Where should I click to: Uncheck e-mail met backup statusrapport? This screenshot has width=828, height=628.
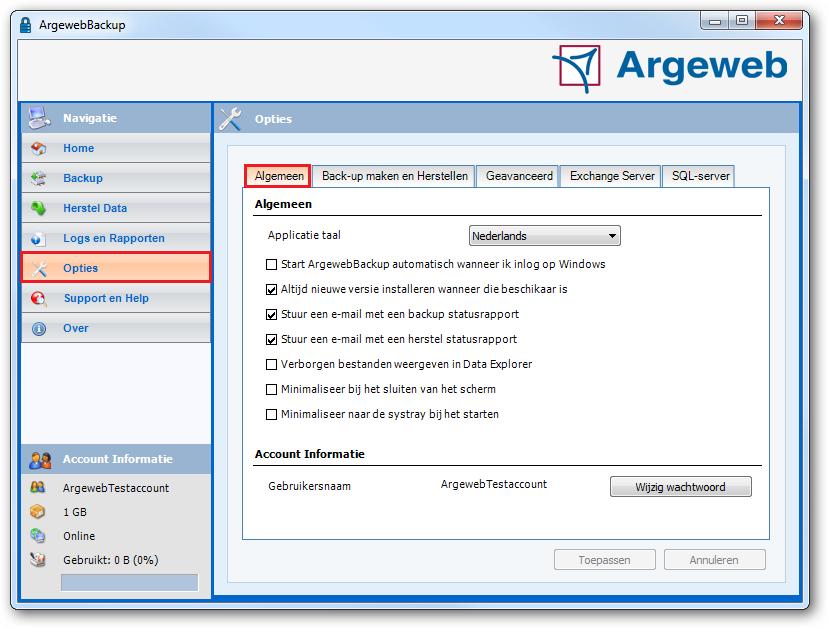(271, 314)
